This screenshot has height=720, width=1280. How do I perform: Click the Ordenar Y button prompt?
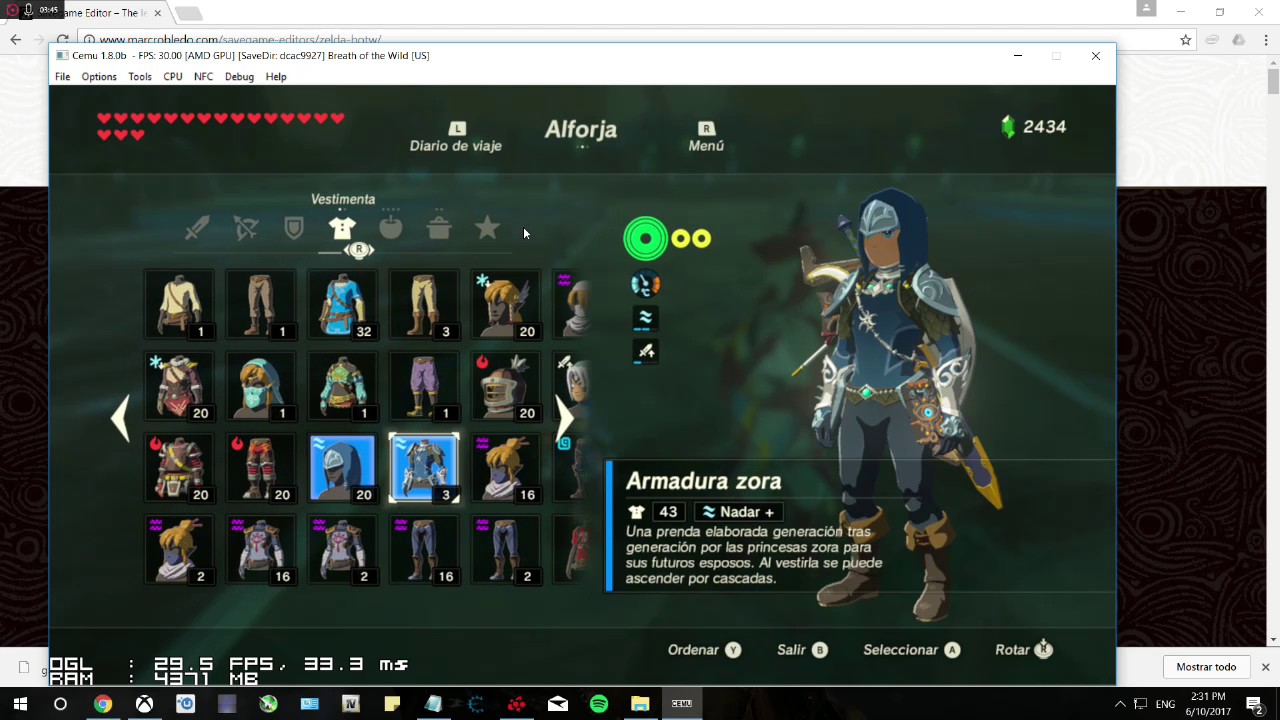(704, 650)
